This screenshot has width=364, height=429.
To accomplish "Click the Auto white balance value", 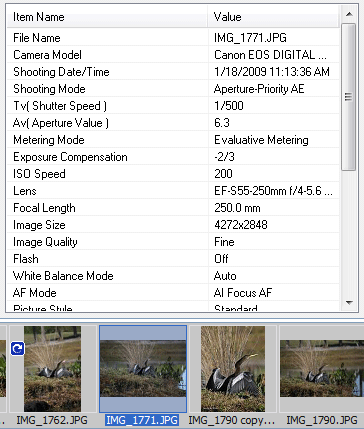I will (225, 276).
